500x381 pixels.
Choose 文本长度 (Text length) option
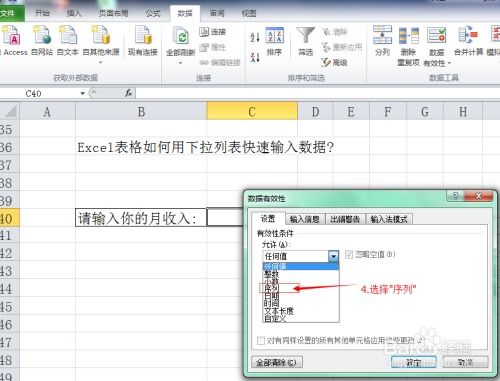click(x=301, y=311)
